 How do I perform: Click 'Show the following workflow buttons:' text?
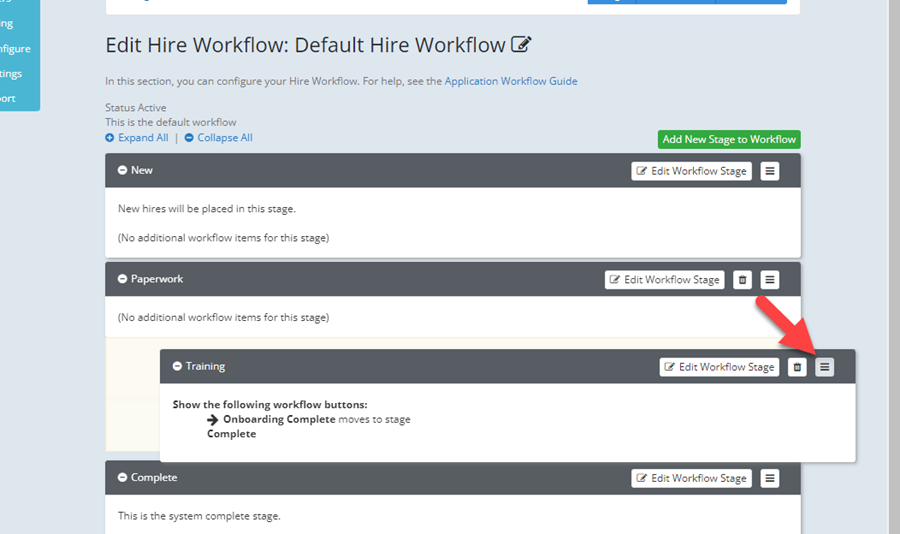[x=270, y=405]
